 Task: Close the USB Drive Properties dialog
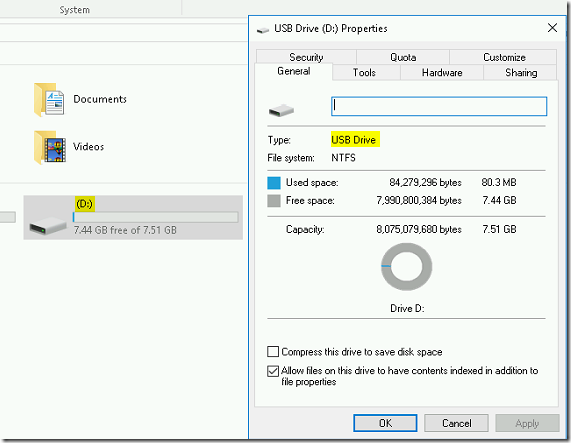552,28
